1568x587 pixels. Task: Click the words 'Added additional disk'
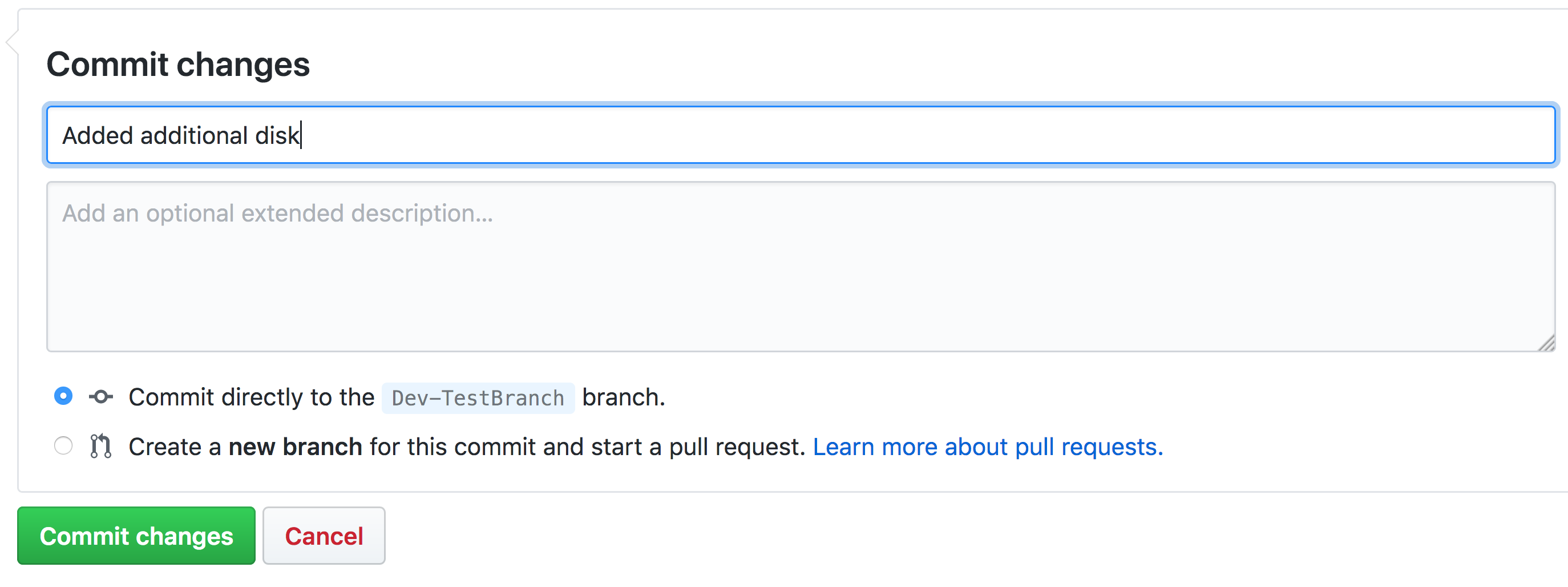(x=181, y=136)
